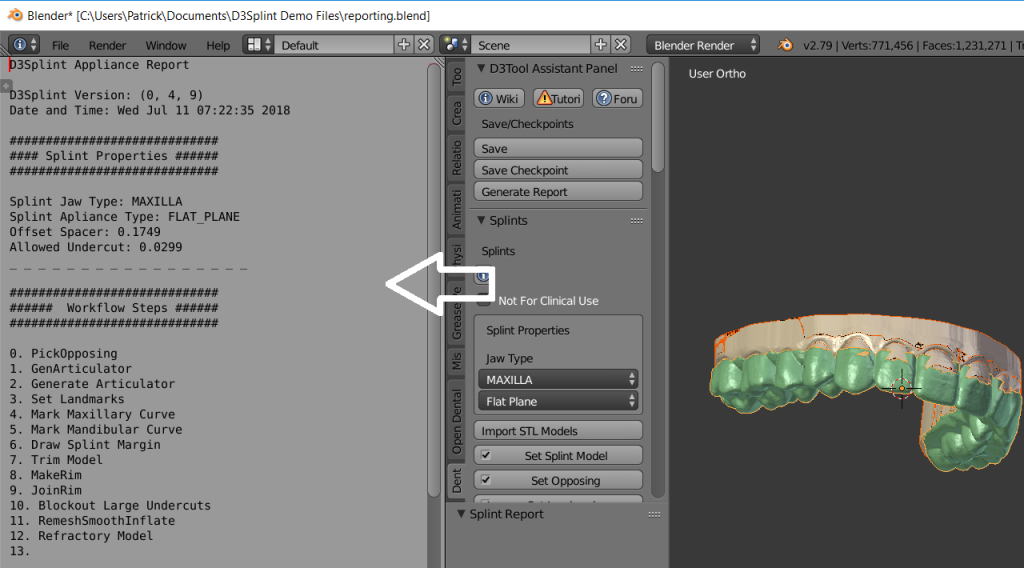Image resolution: width=1024 pixels, height=568 pixels.
Task: Click the Import STL Models button
Action: pyautogui.click(x=558, y=431)
